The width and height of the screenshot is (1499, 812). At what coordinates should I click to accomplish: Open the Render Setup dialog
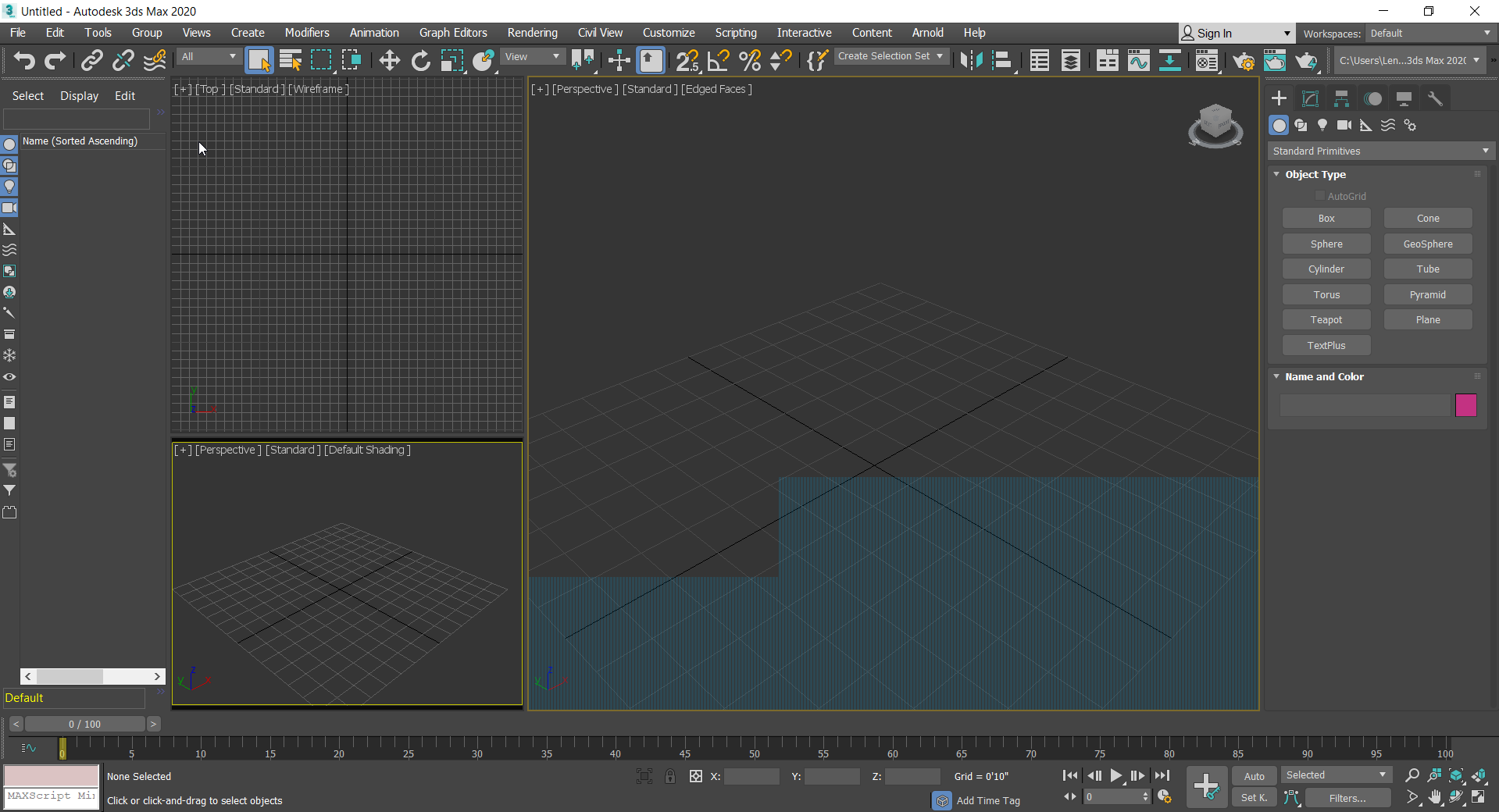1244,61
